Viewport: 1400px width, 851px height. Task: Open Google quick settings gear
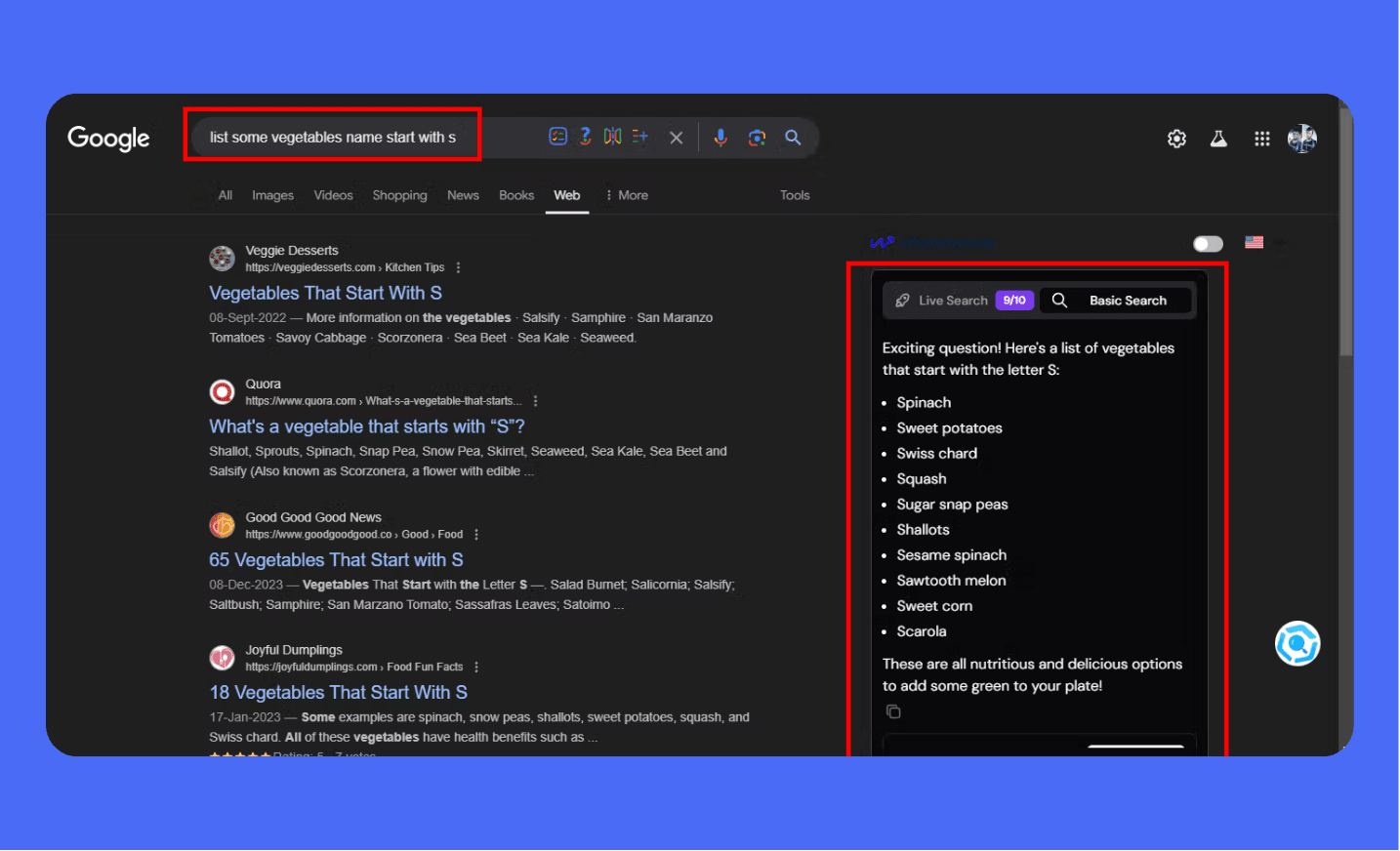click(x=1176, y=139)
